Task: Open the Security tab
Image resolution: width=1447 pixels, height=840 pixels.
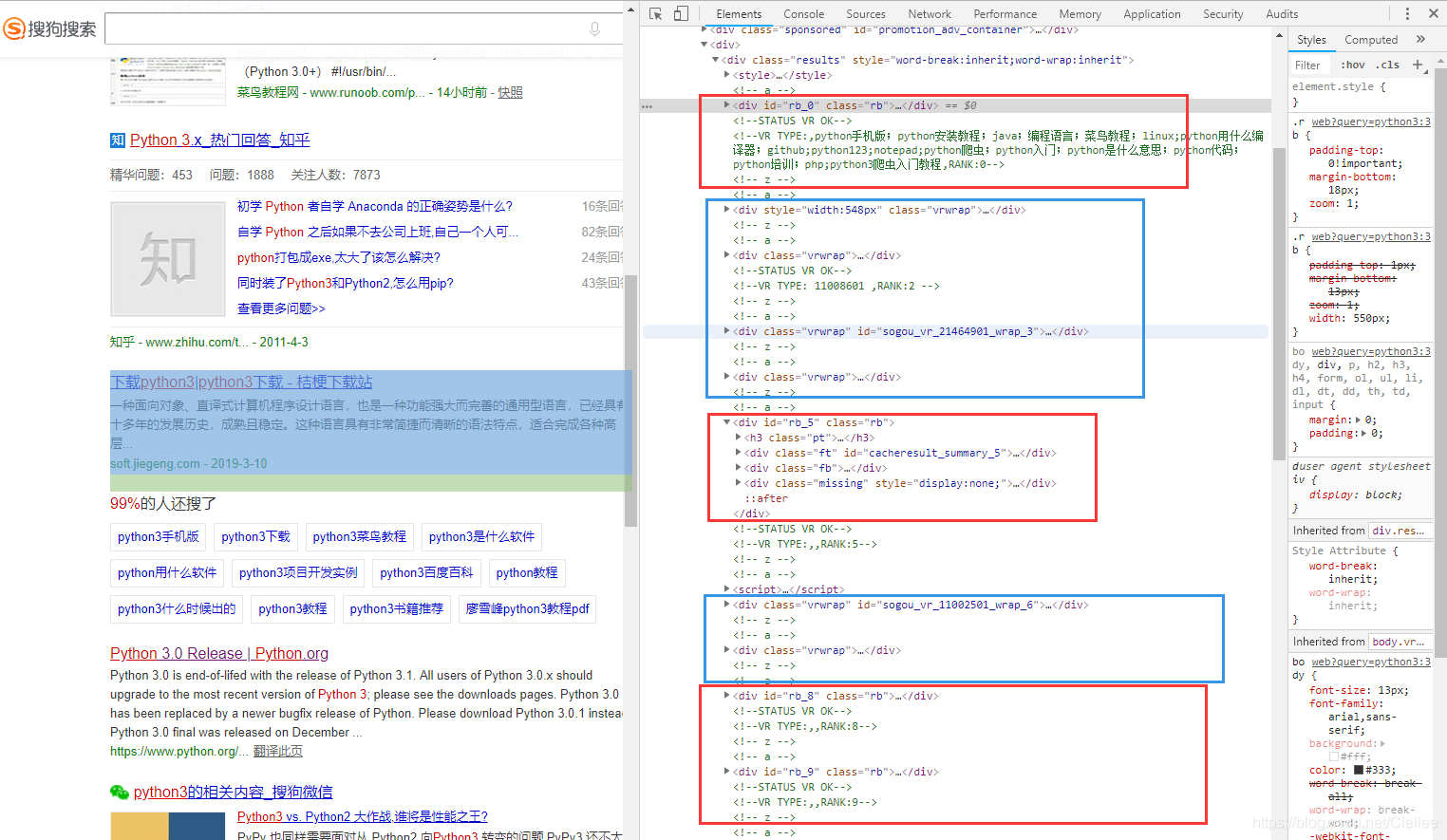Action: [x=1223, y=14]
